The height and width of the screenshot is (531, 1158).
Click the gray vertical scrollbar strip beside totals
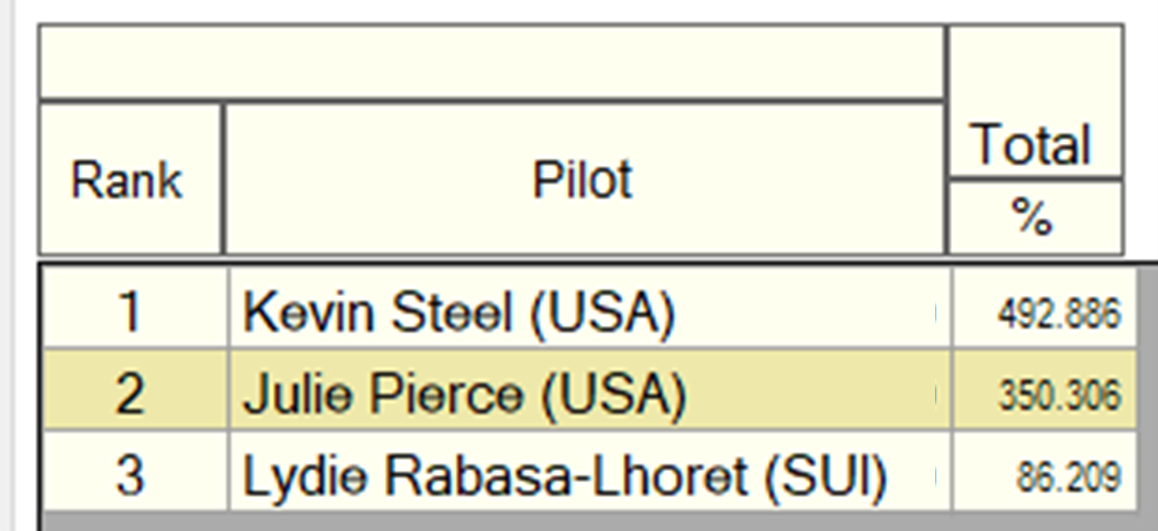click(1147, 389)
